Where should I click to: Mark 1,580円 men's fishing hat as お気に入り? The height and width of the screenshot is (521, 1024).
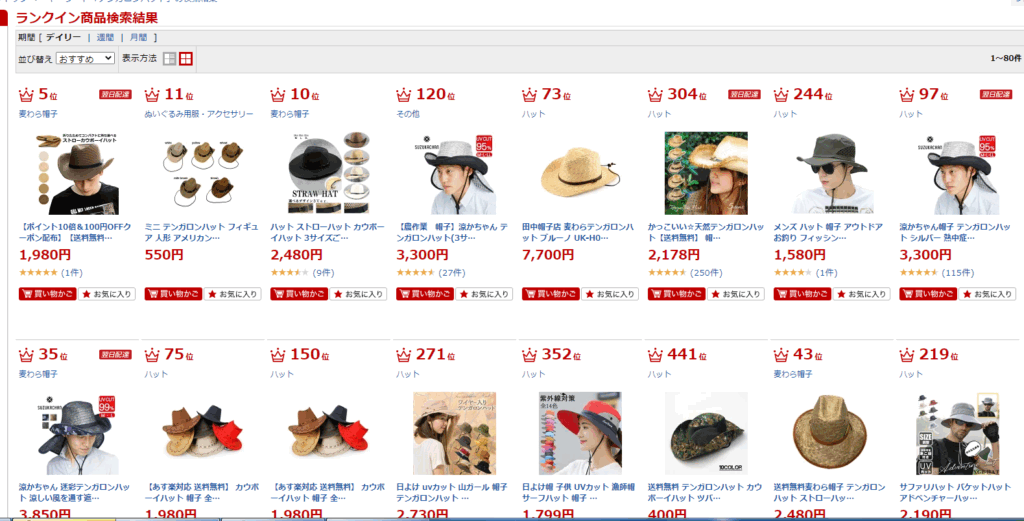tap(861, 294)
